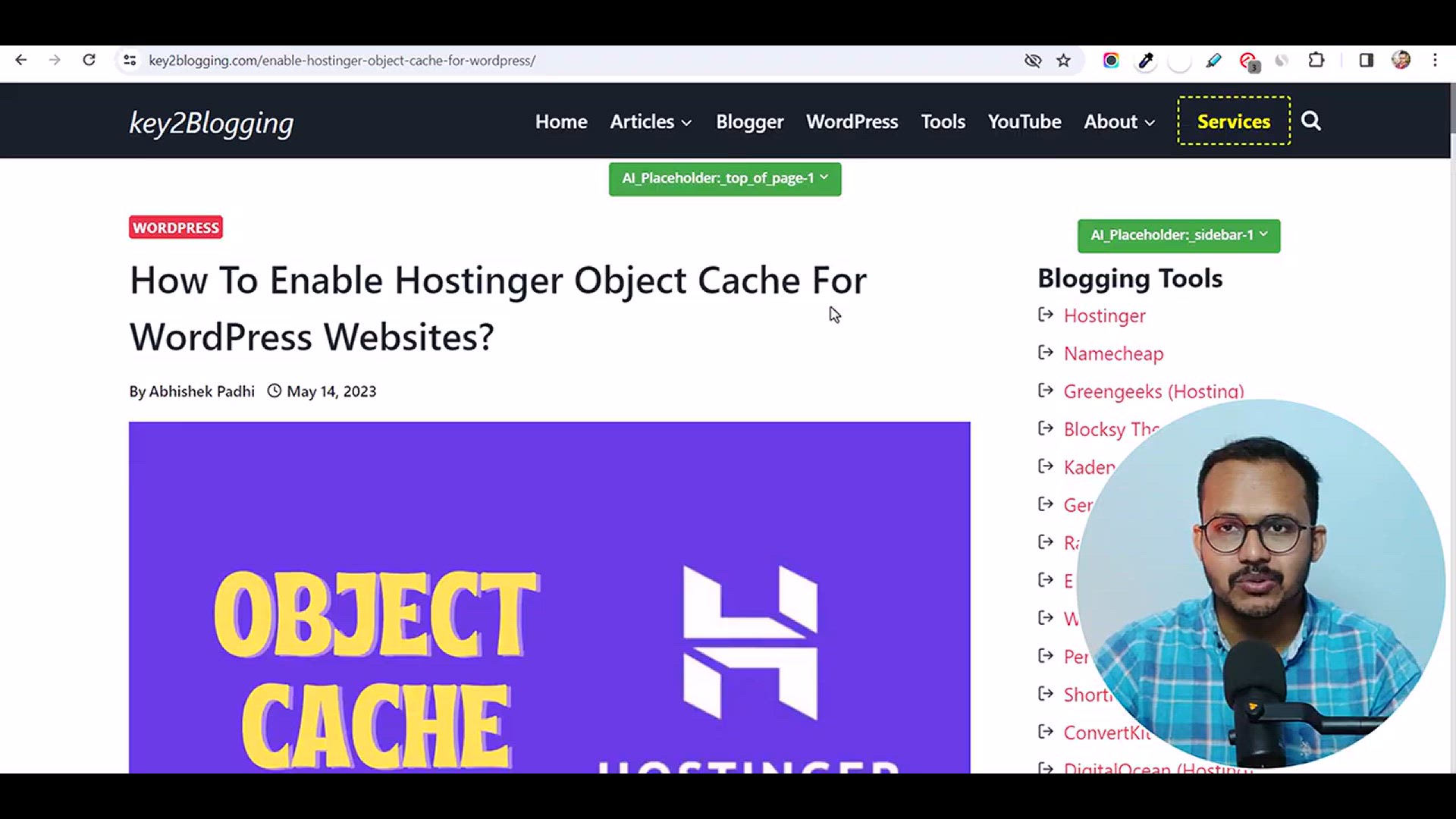
Task: Click the arrow icon beside Hostinger
Action: click(x=1046, y=315)
